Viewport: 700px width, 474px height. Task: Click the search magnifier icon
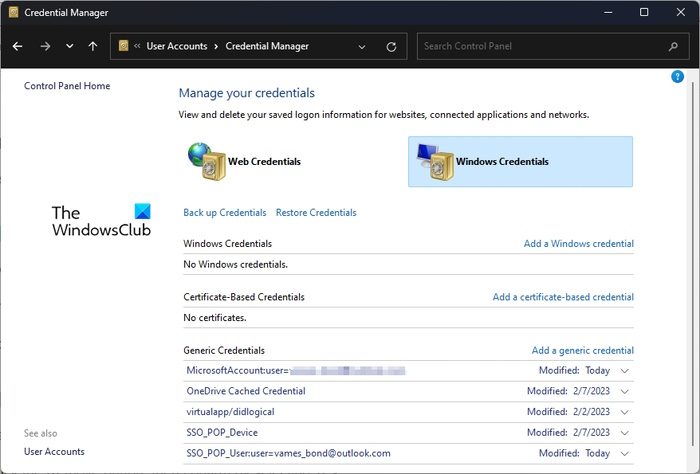coord(673,46)
